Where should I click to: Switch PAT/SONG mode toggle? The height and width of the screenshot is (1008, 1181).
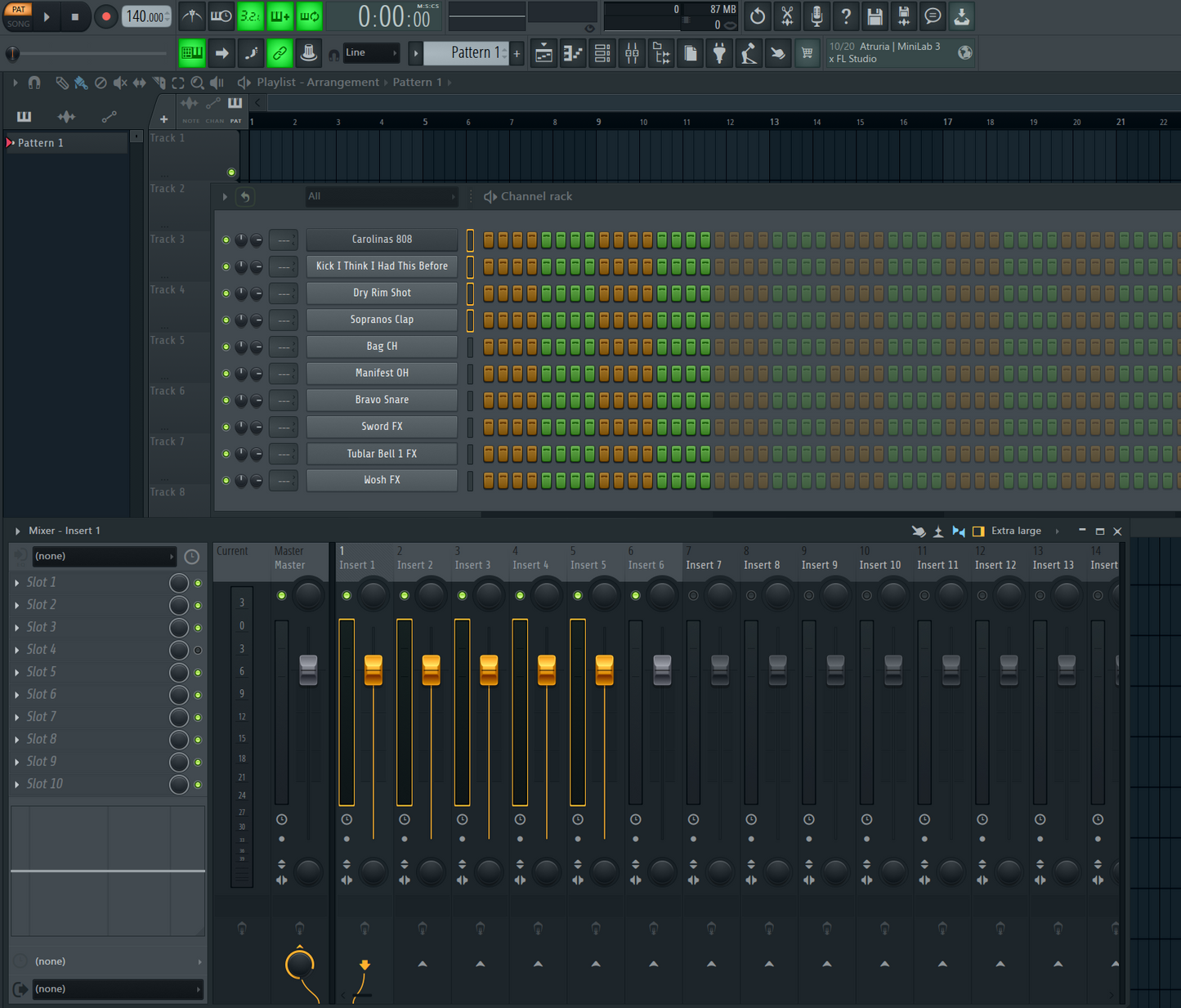click(18, 16)
